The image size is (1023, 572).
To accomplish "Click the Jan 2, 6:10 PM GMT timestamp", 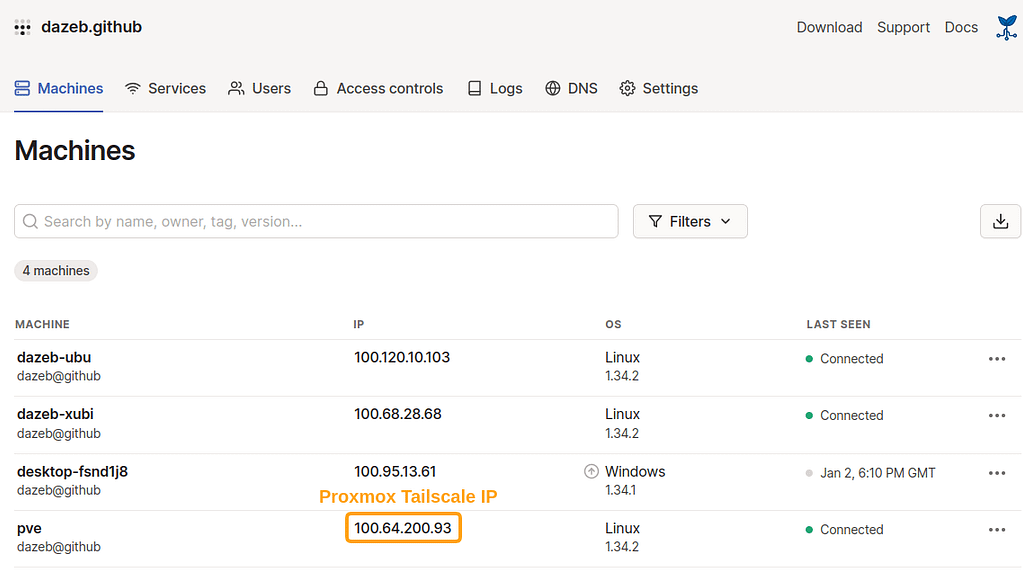I will coord(878,473).
